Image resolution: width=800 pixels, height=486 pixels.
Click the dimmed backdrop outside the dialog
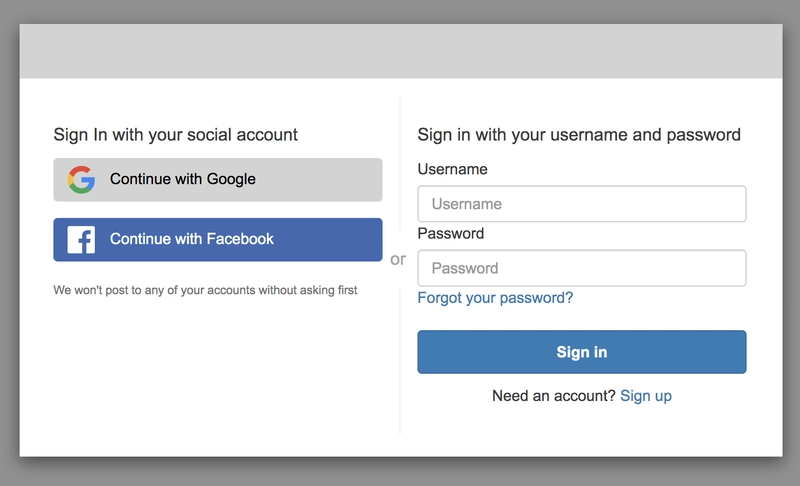(401, 11)
